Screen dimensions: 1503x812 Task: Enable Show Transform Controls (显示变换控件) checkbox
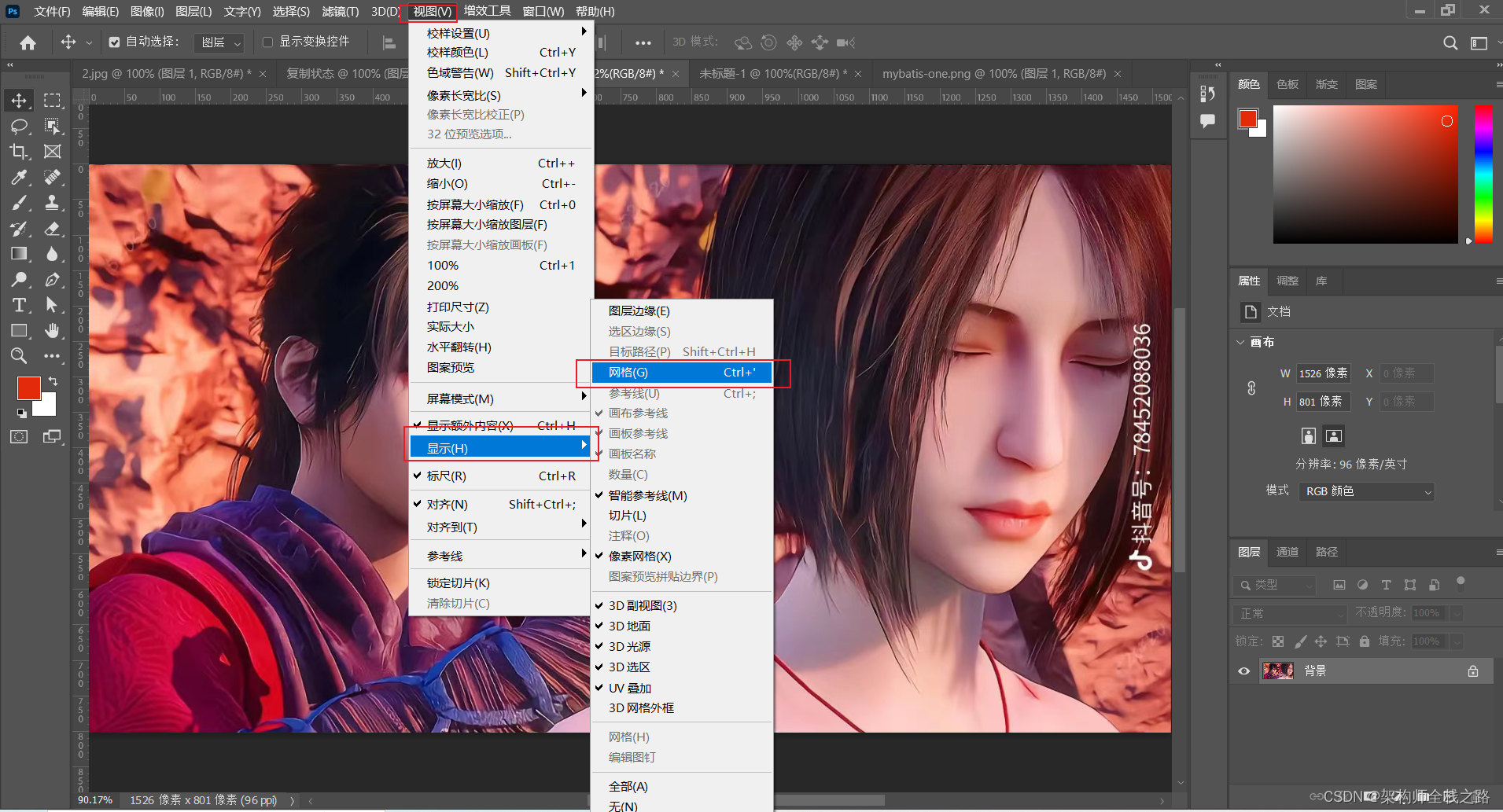pos(267,42)
